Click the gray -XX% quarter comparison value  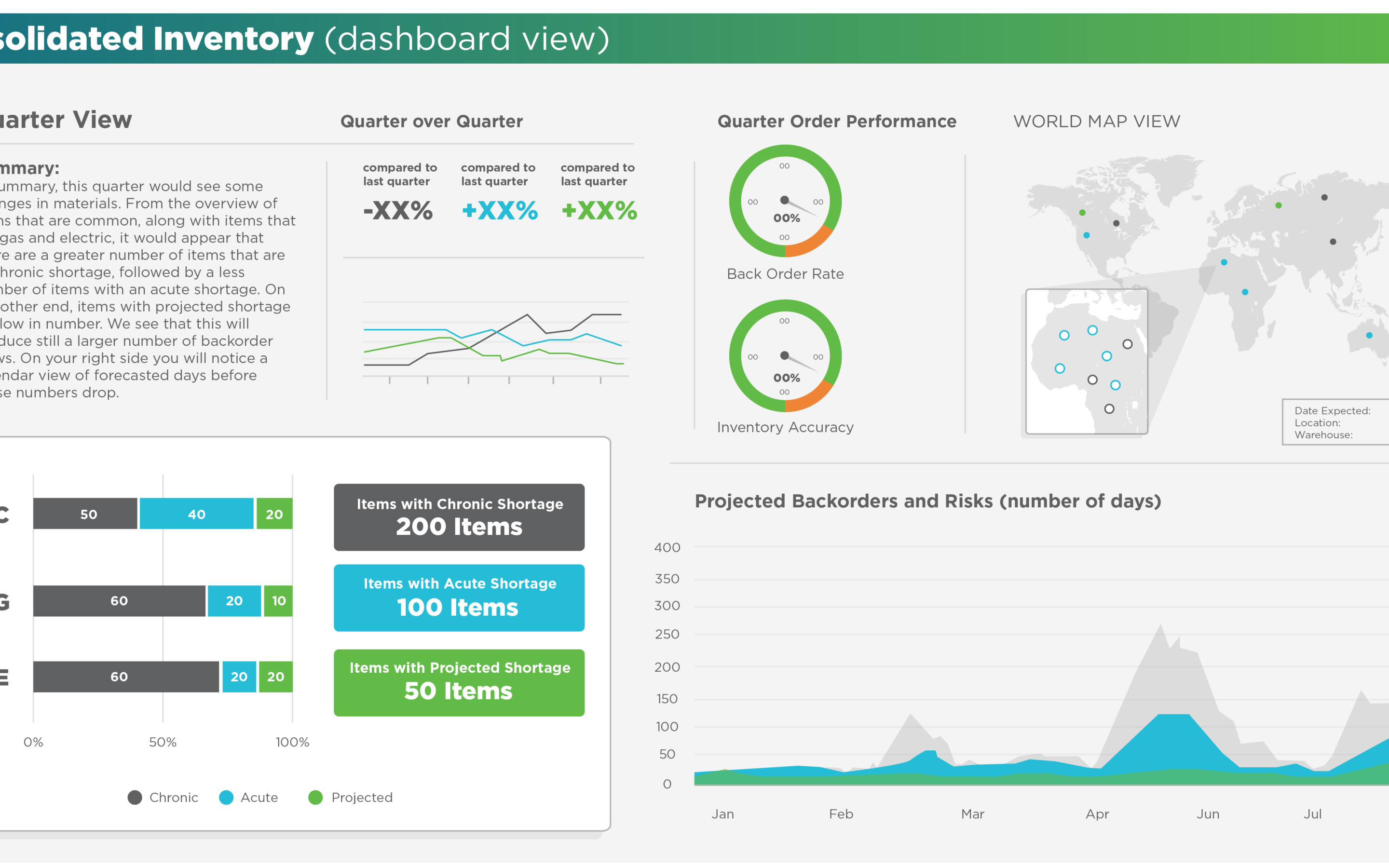[x=398, y=211]
